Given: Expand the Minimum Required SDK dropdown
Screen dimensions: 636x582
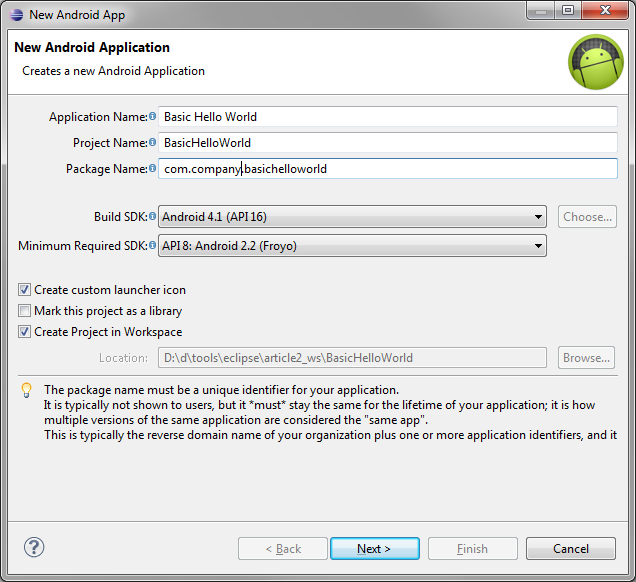Looking at the screenshot, I should point(352,246).
